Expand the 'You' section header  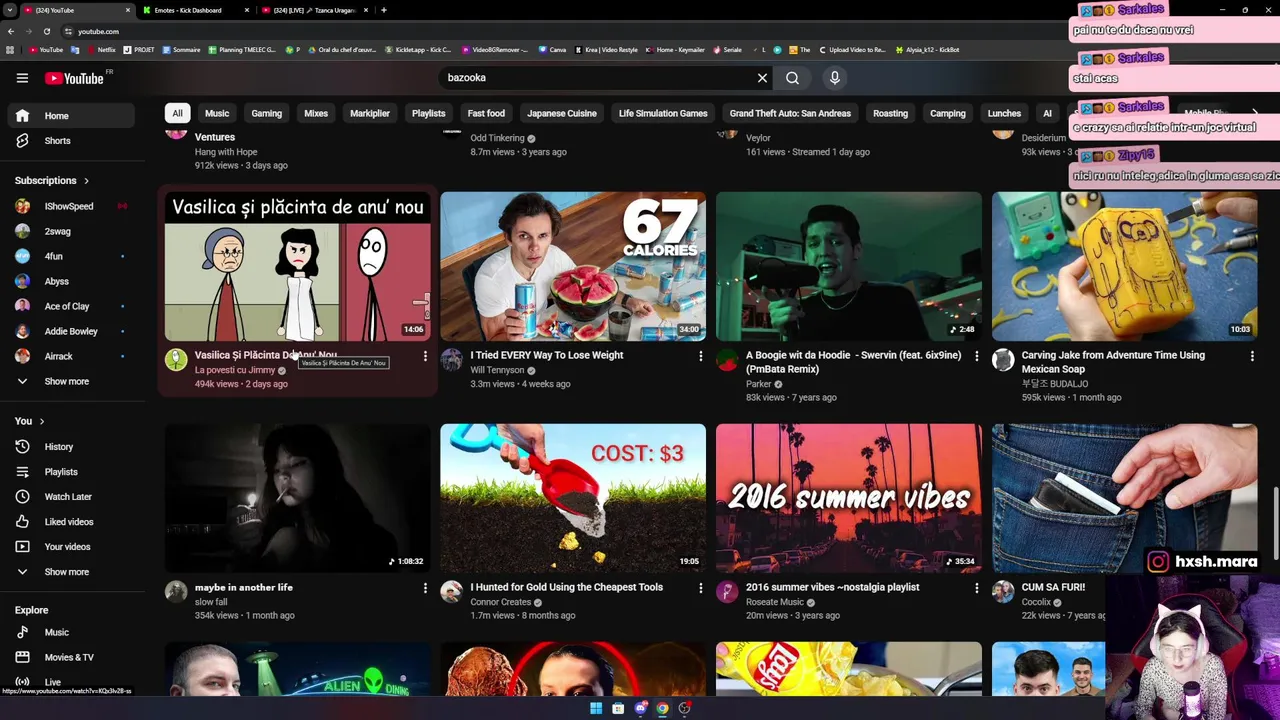pos(30,421)
